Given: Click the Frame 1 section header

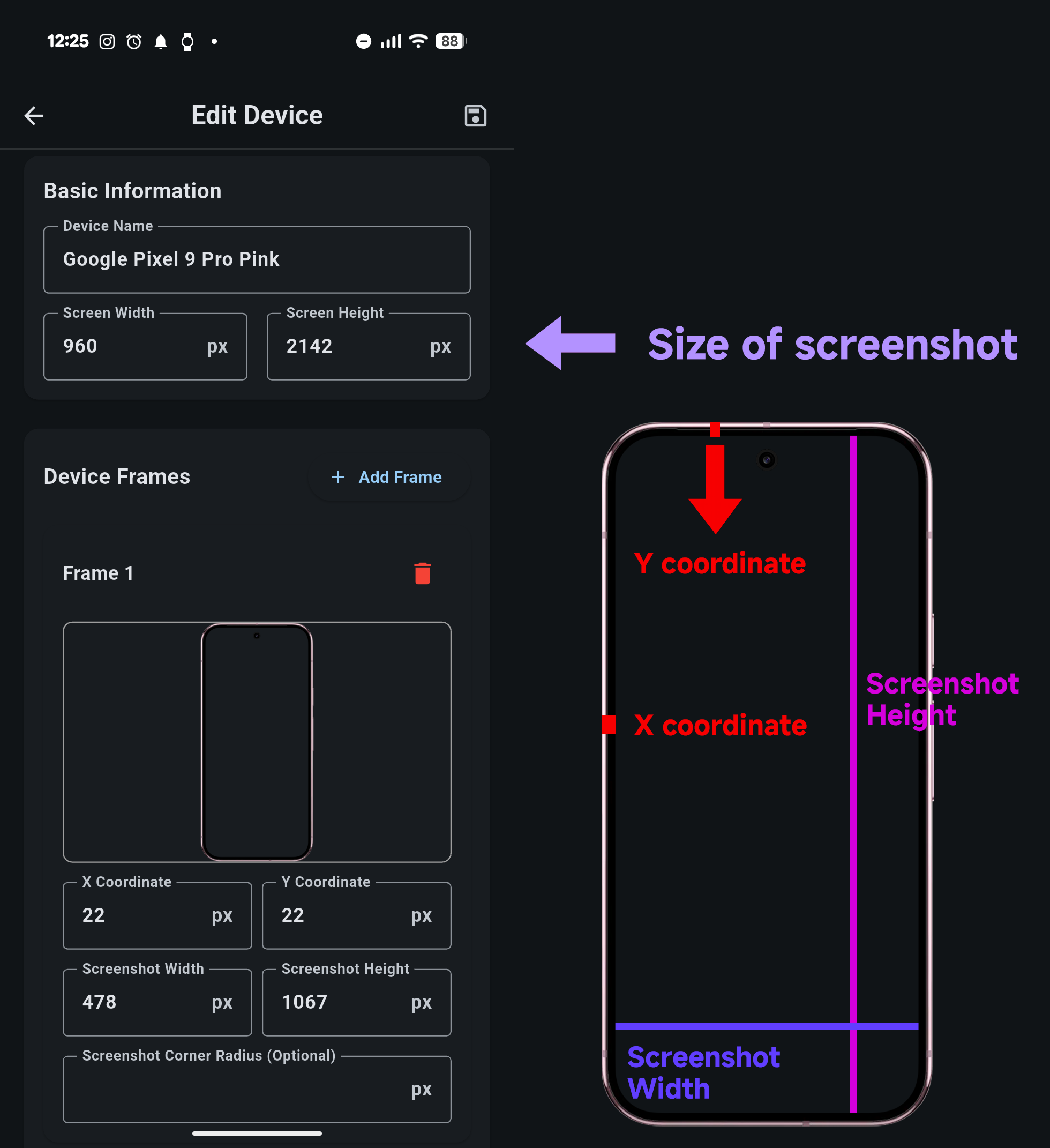Looking at the screenshot, I should click(98, 573).
